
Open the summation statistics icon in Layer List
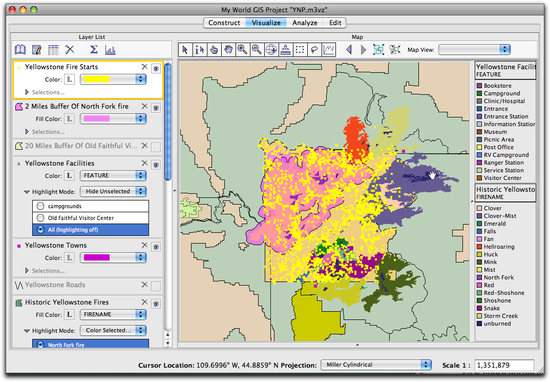[94, 50]
